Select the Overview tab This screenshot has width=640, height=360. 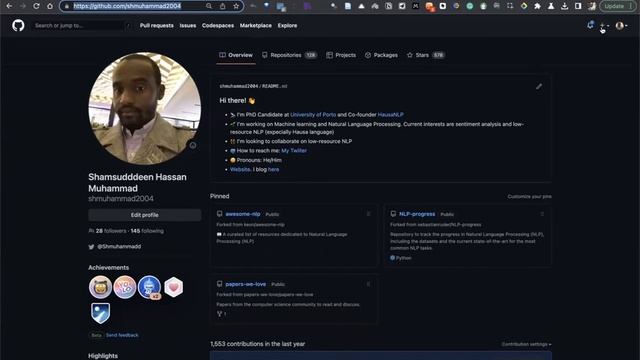236,55
